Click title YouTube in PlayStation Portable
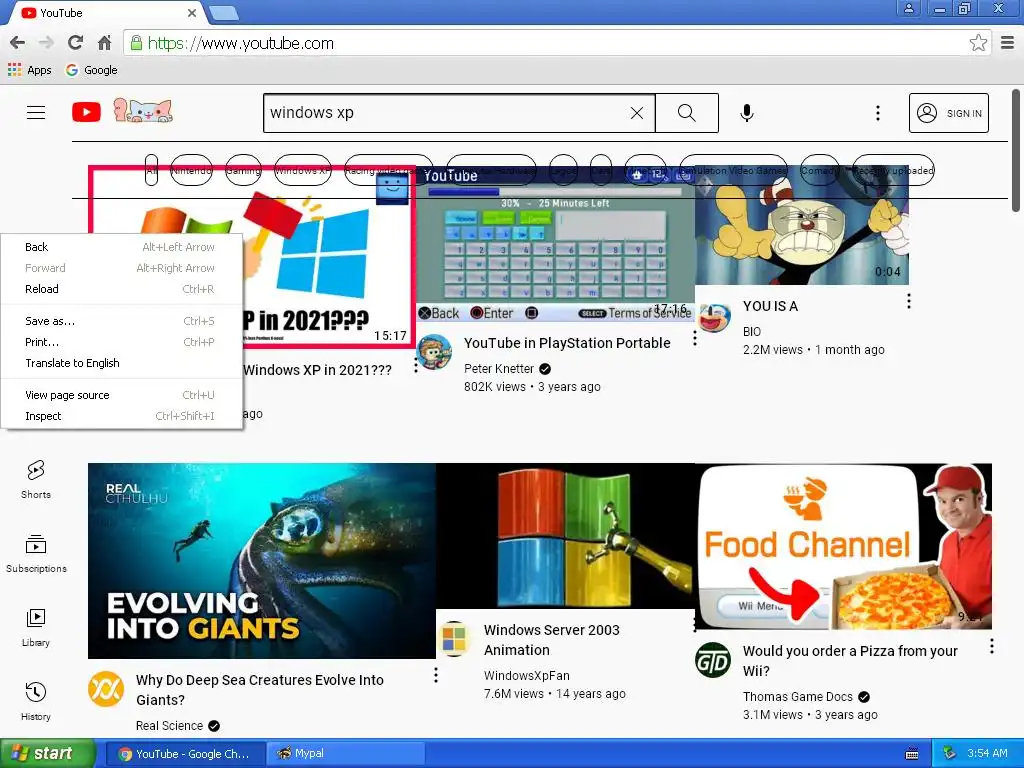 (567, 343)
